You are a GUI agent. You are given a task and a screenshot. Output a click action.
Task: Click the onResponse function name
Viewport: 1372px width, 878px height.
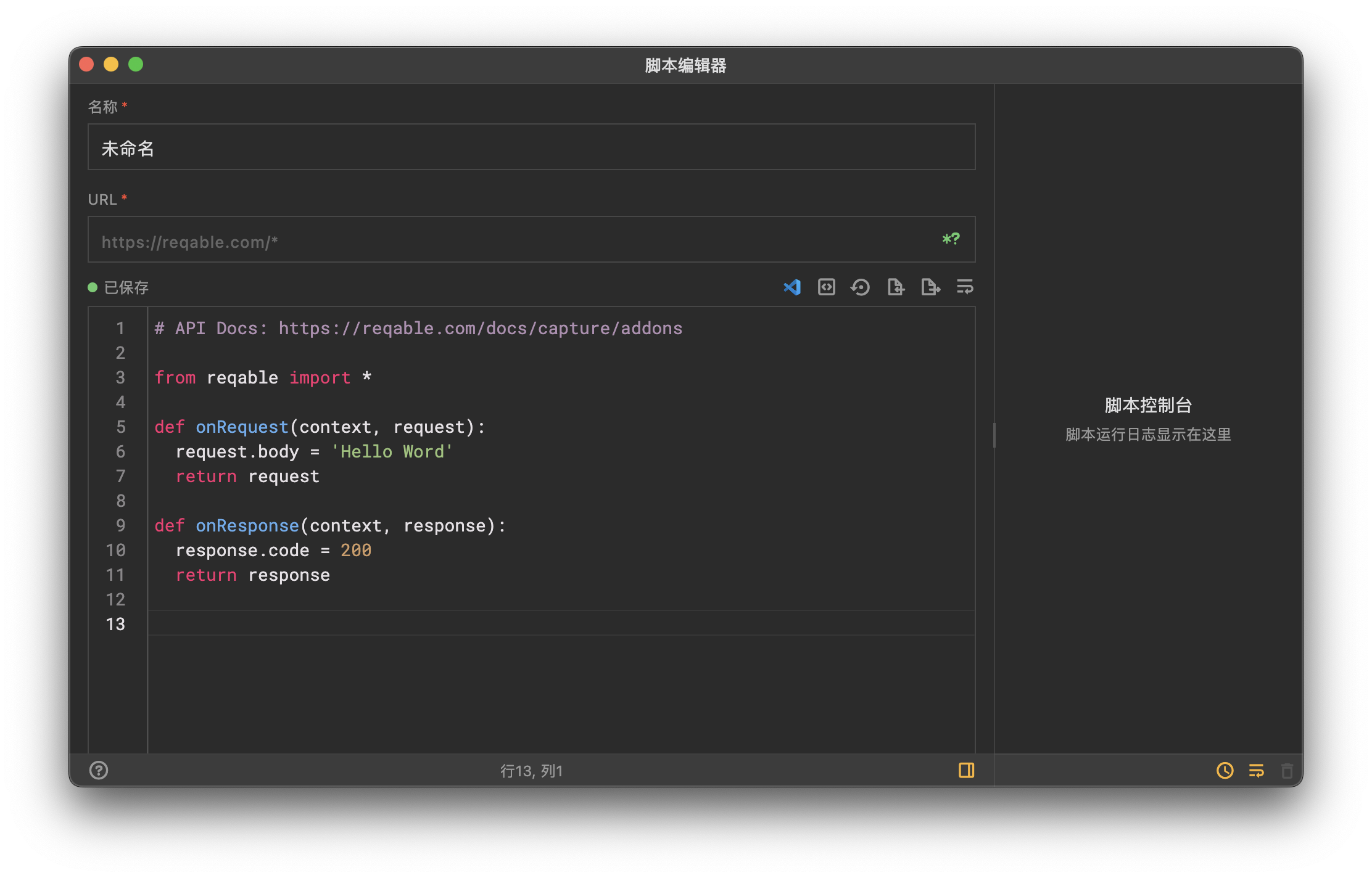click(x=247, y=525)
